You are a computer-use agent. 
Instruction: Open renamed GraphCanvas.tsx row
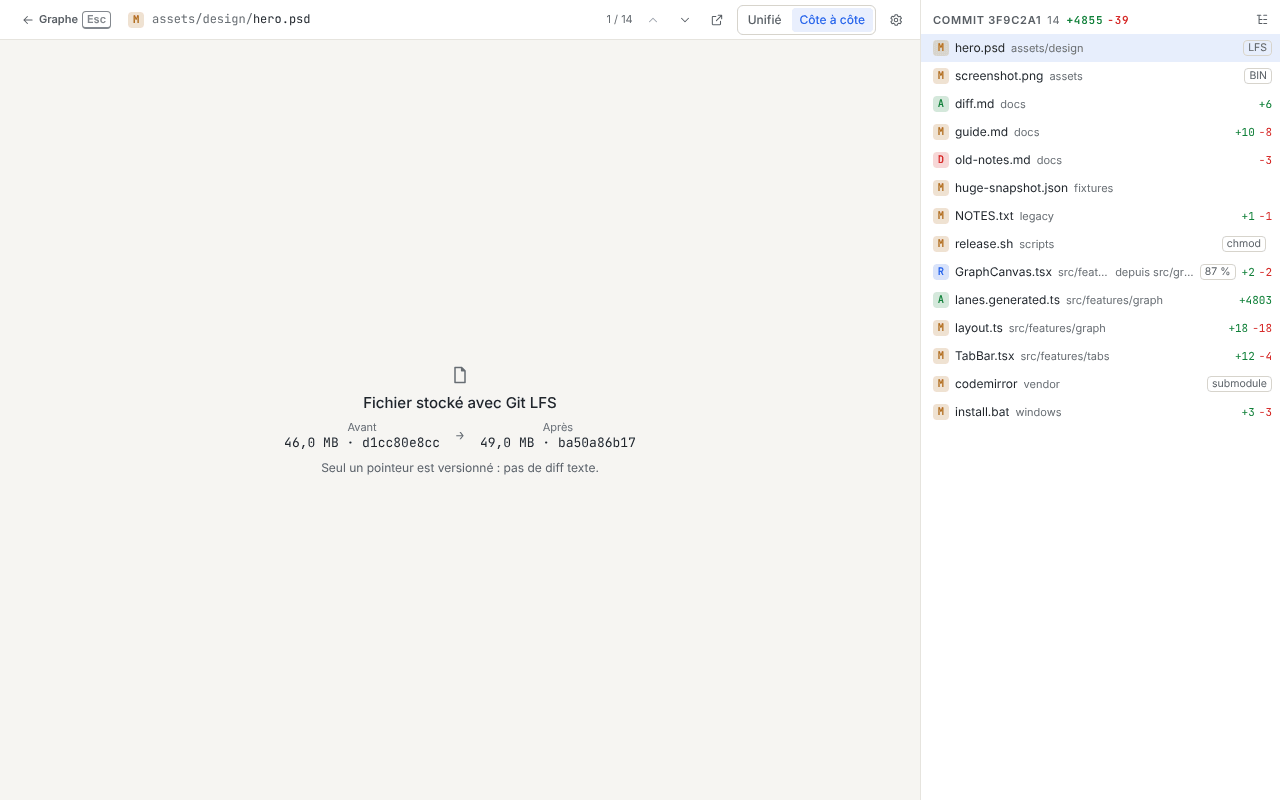point(1100,272)
